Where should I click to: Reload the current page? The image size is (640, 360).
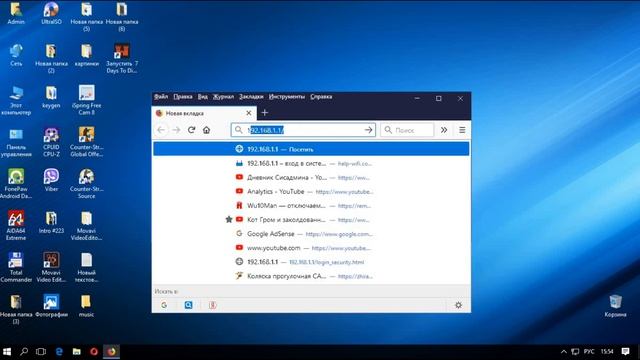191,130
